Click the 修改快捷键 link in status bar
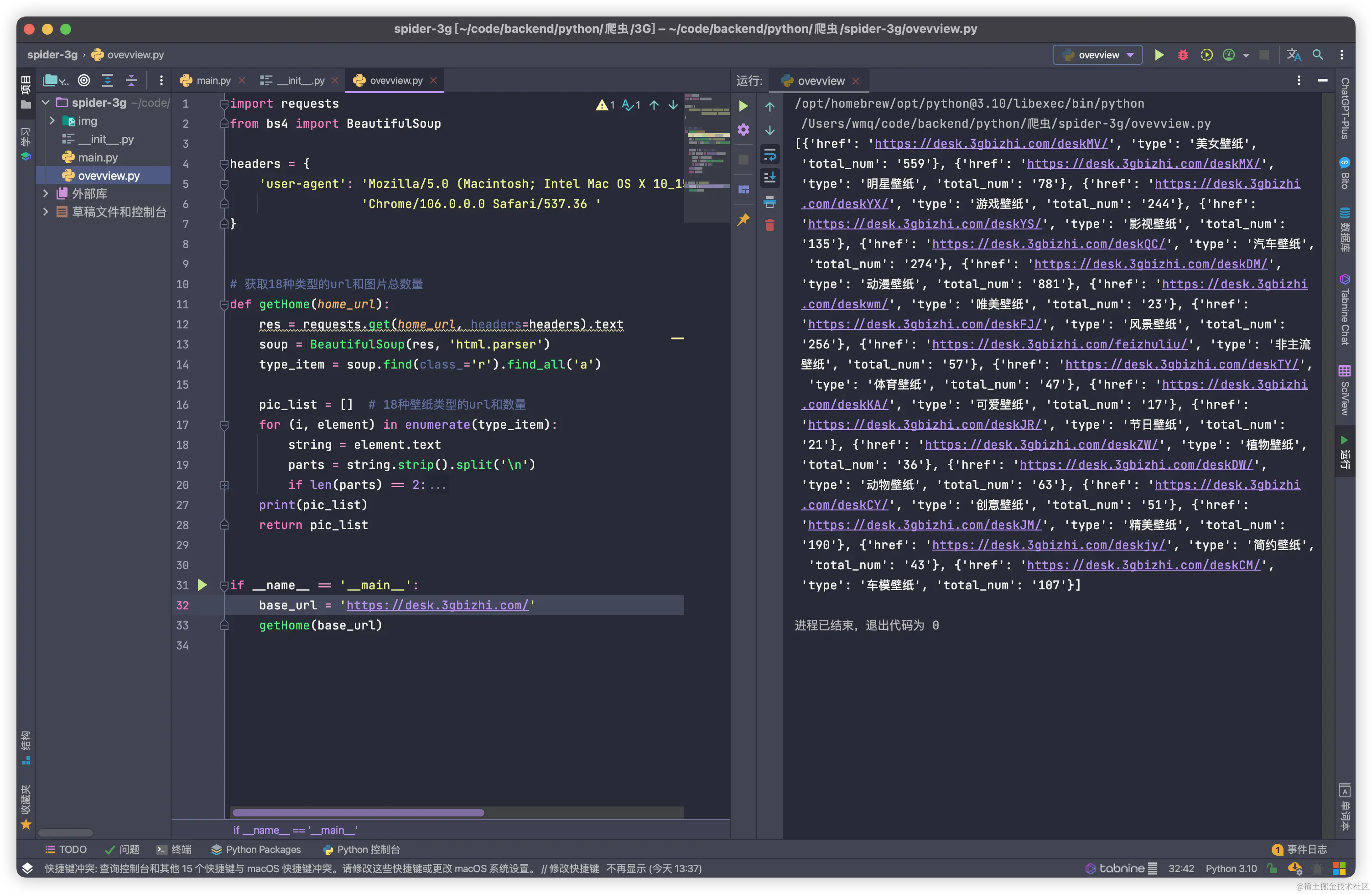 pyautogui.click(x=574, y=868)
